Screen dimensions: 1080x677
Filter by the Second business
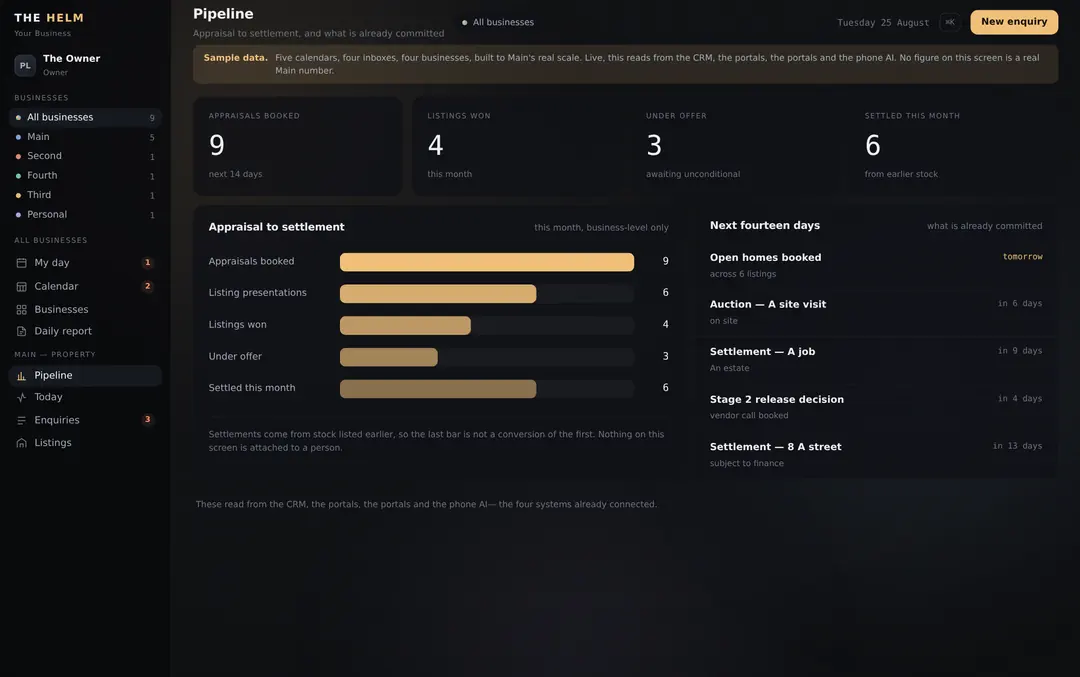[x=85, y=156]
